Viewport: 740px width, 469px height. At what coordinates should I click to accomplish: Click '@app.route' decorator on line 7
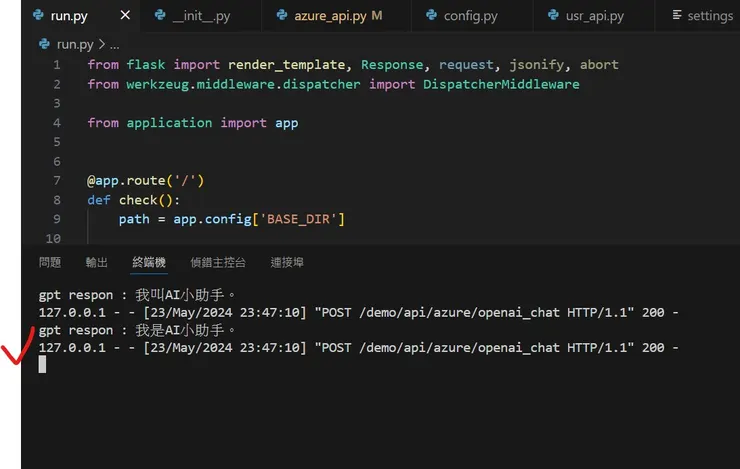pyautogui.click(x=126, y=180)
